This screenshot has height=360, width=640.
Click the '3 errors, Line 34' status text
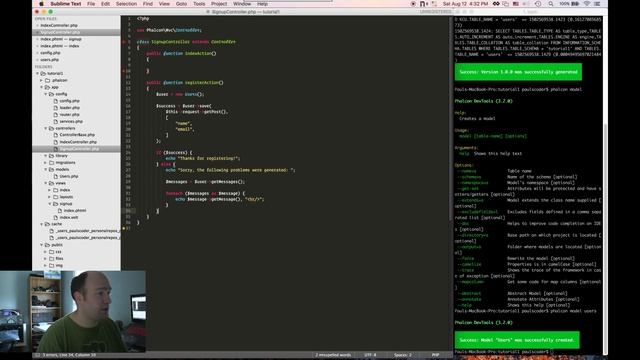coord(69,355)
